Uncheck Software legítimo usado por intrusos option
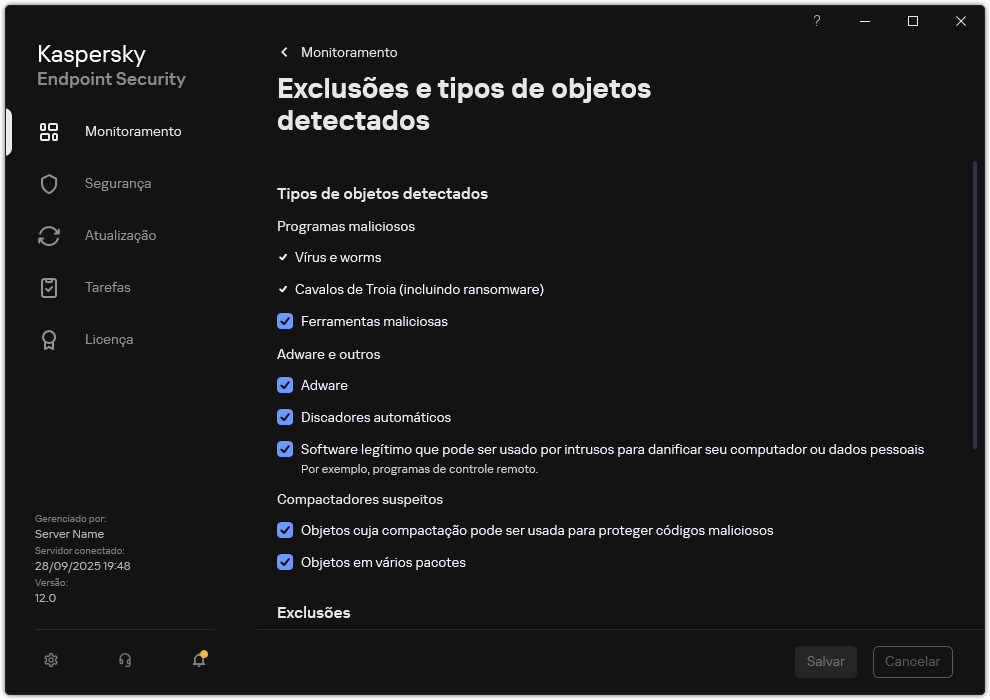This screenshot has height=700, width=990. 285,449
